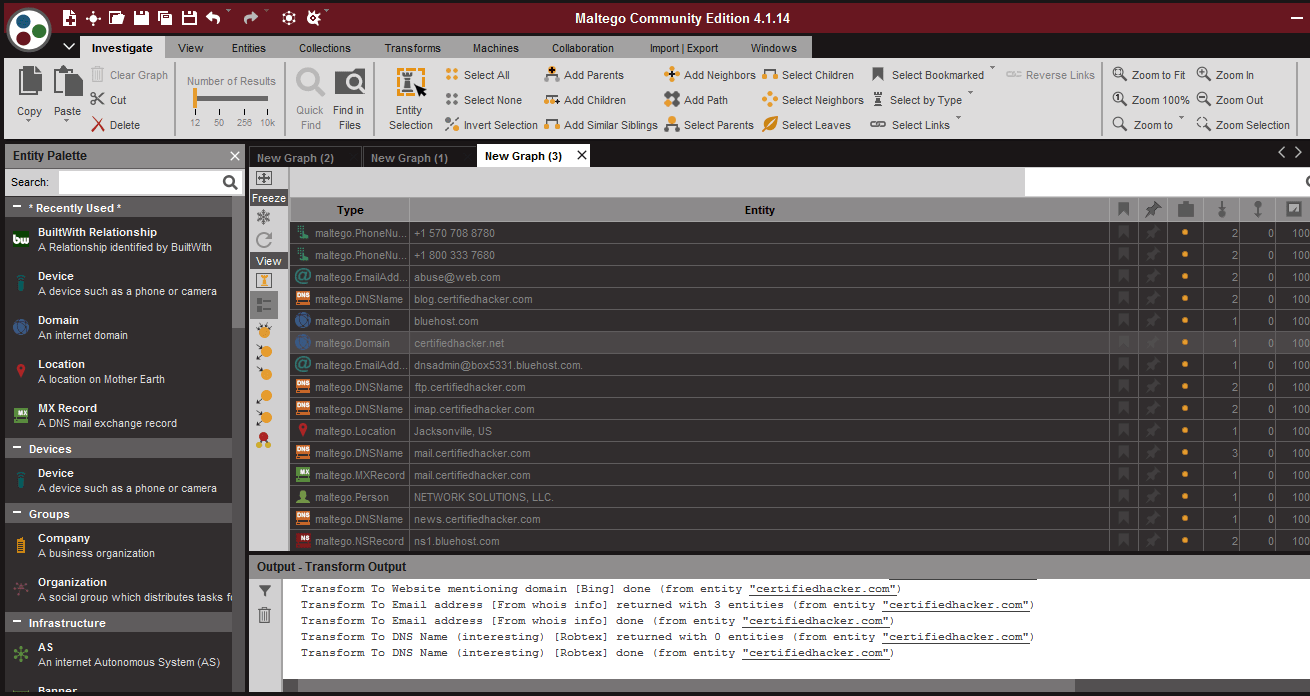Click the fit-to-window icon above Freeze

click(x=264, y=178)
